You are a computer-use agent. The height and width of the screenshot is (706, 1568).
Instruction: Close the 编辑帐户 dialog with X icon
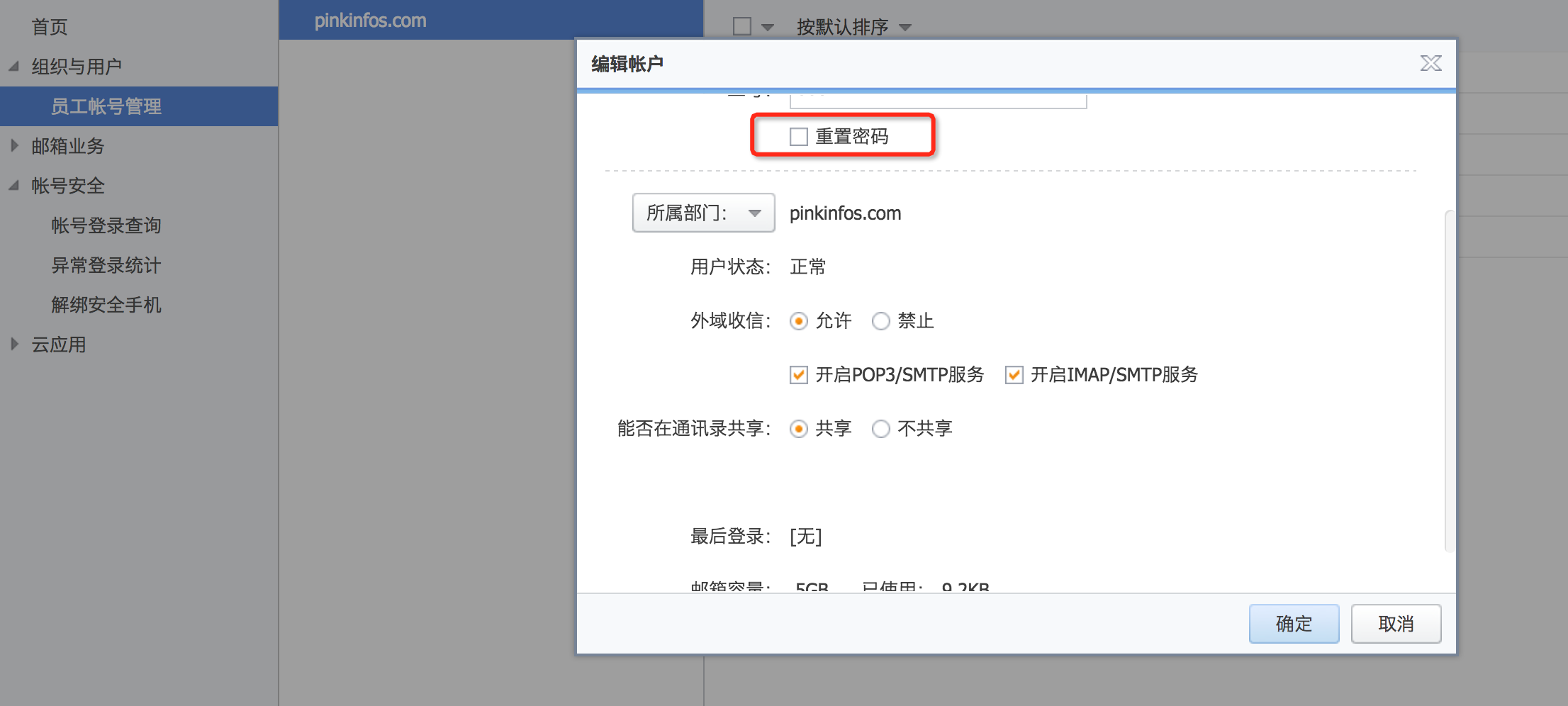pos(1430,64)
